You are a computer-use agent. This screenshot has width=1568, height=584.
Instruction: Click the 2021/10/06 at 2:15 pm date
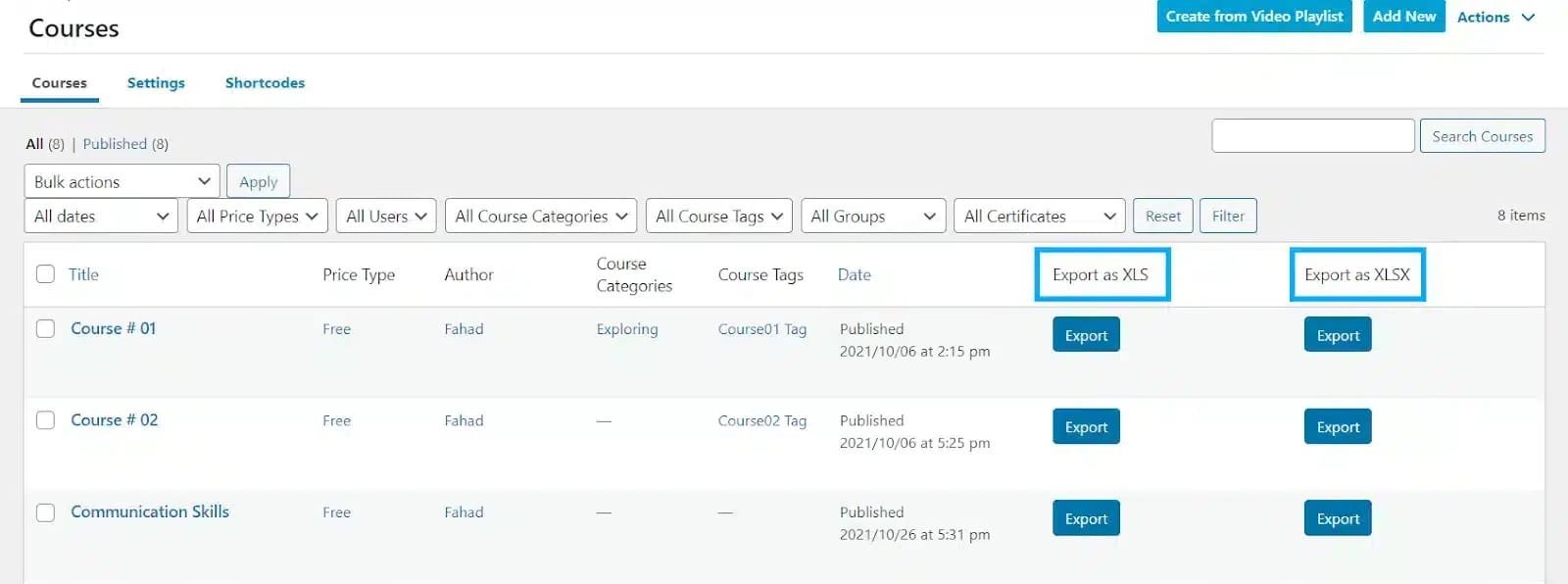point(914,351)
